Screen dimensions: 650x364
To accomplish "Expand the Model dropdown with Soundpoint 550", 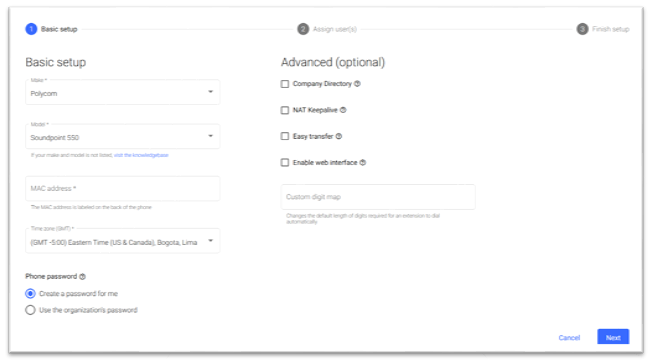I will coord(123,136).
